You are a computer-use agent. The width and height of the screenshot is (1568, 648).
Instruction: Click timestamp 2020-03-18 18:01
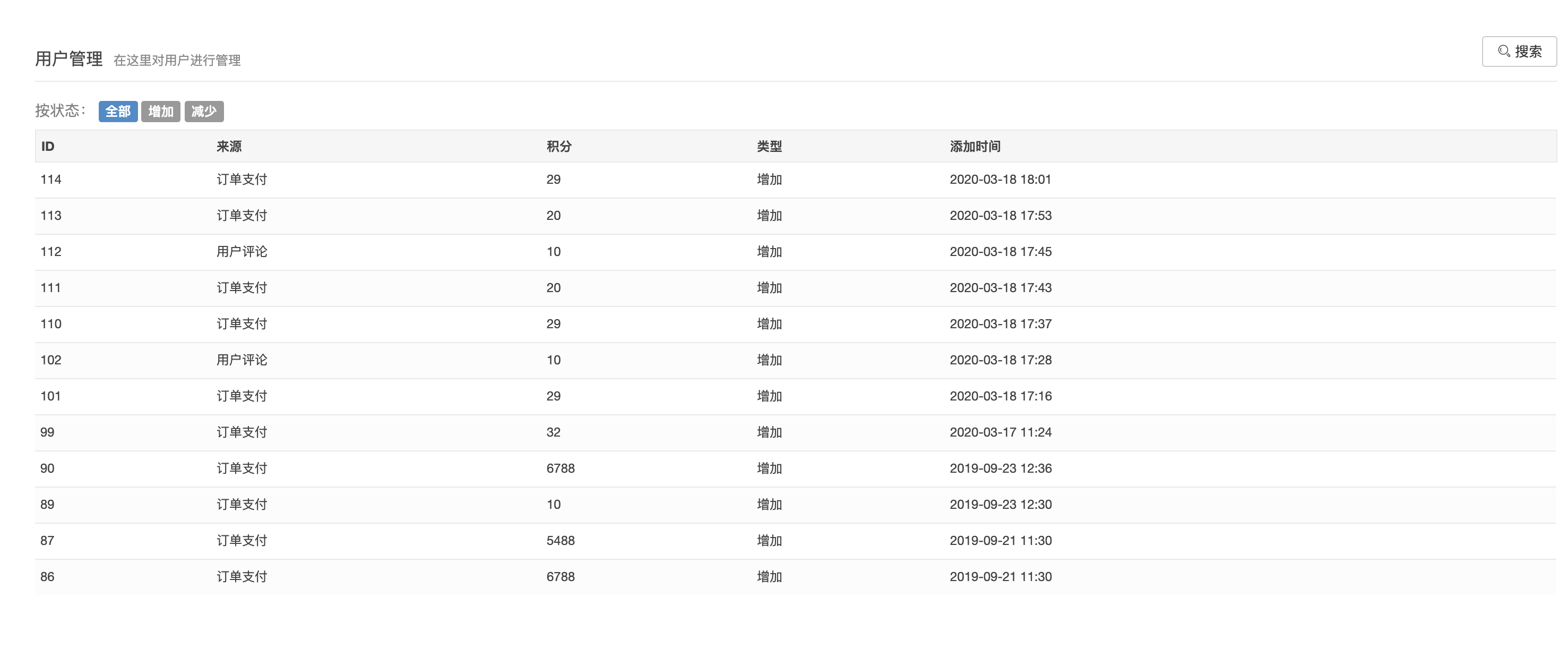click(x=1000, y=180)
